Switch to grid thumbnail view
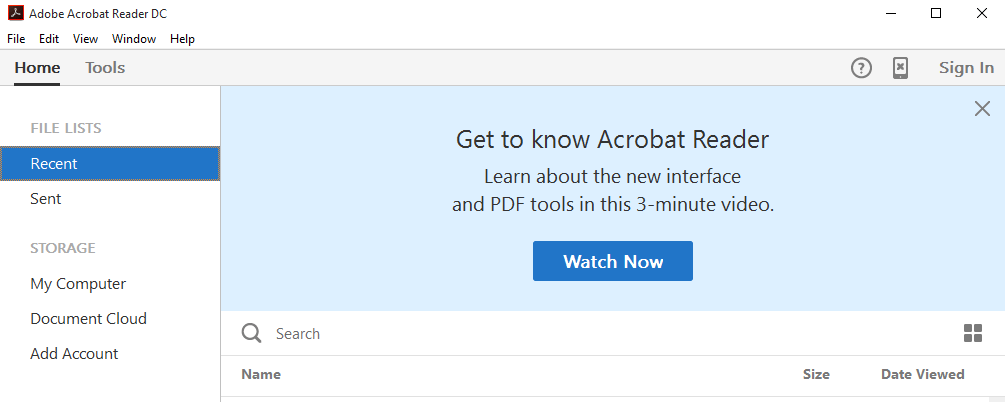Screen dimensions: 1005x402 pyautogui.click(x=972, y=334)
